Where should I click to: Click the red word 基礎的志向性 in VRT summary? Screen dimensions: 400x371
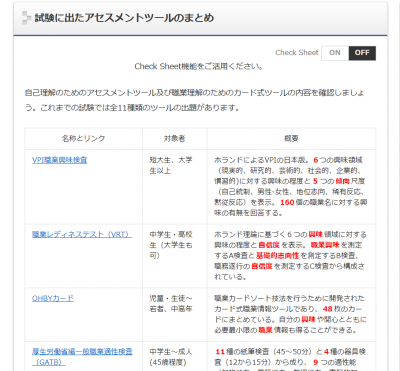click(277, 256)
